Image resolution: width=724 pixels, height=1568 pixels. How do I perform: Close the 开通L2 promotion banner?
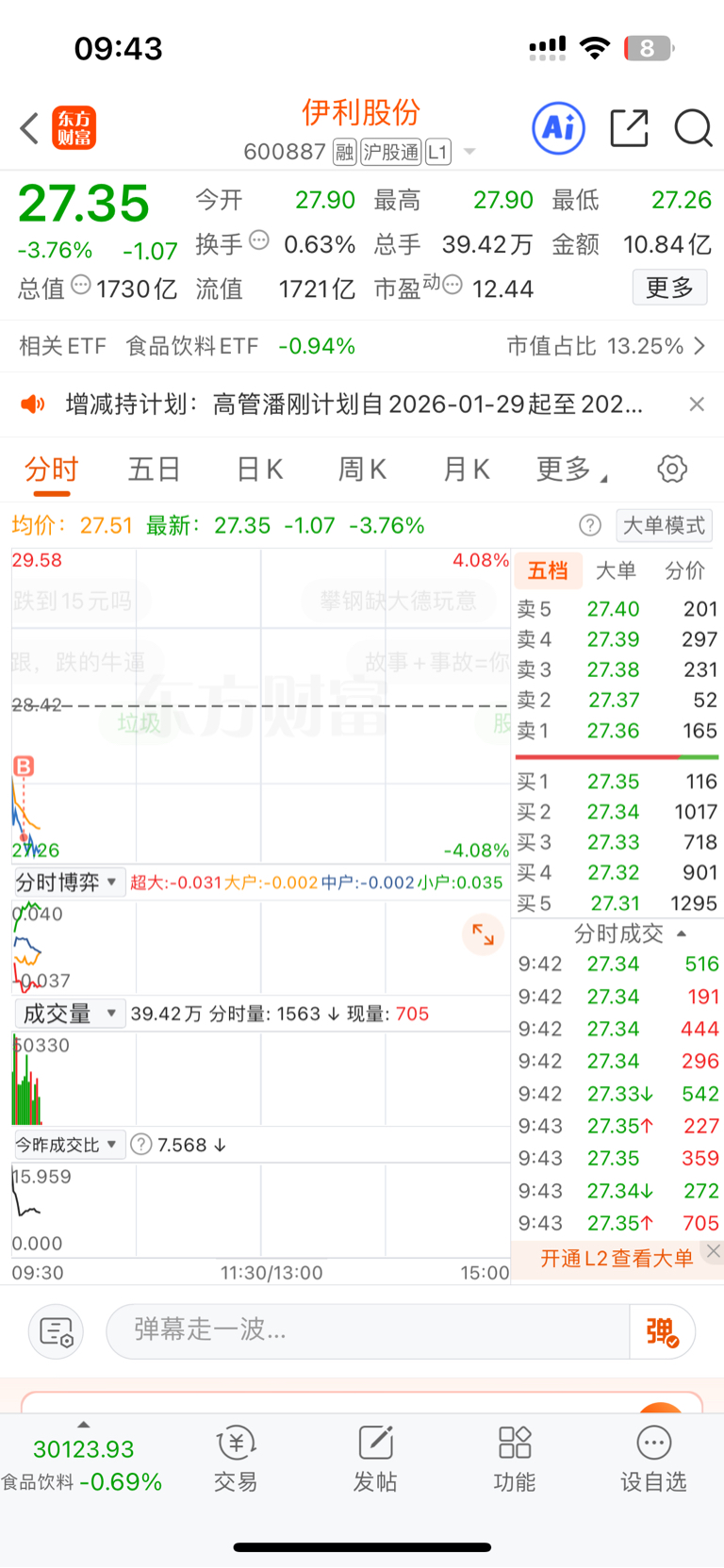(x=714, y=1251)
